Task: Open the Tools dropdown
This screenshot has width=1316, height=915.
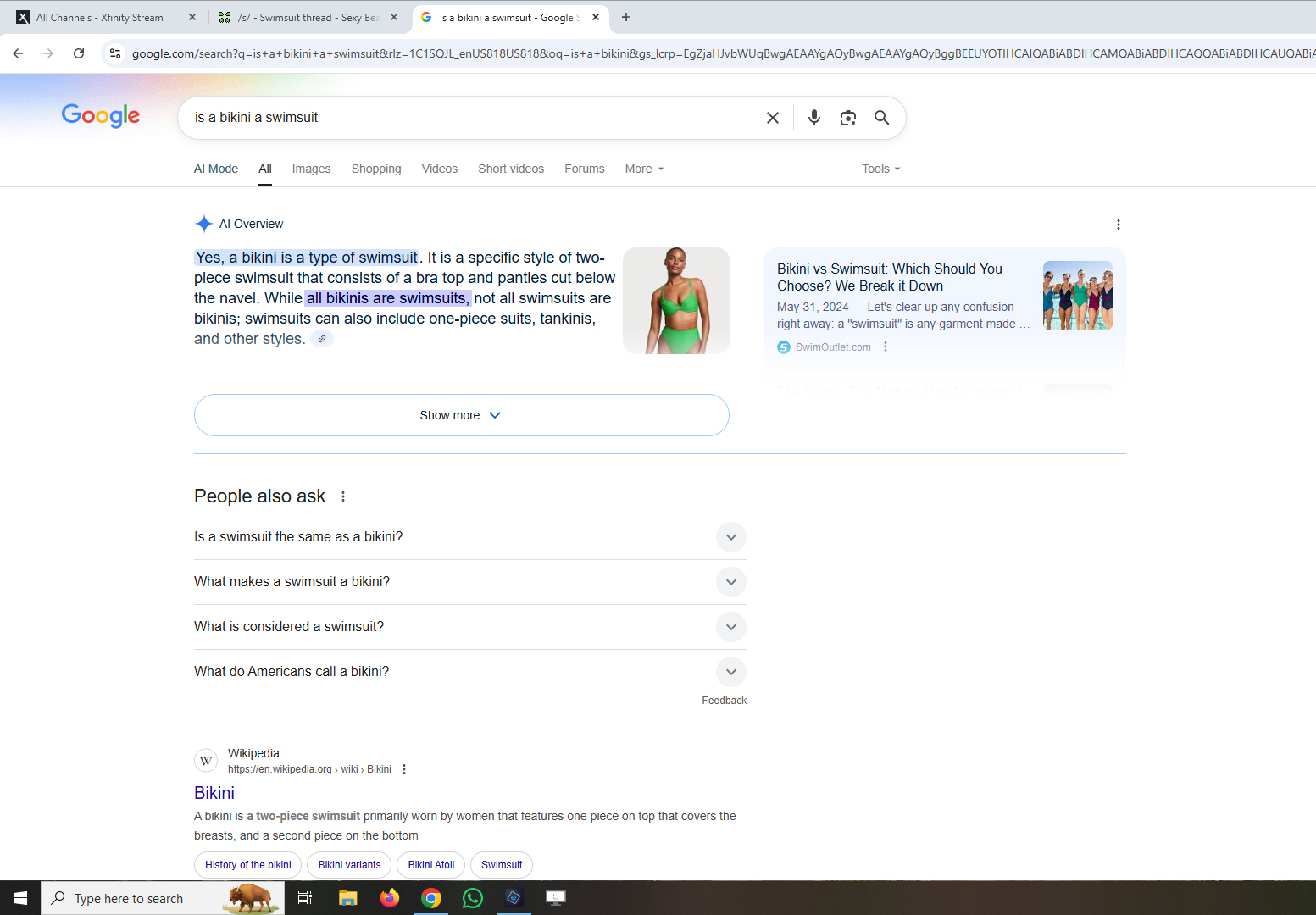Action: [x=881, y=169]
